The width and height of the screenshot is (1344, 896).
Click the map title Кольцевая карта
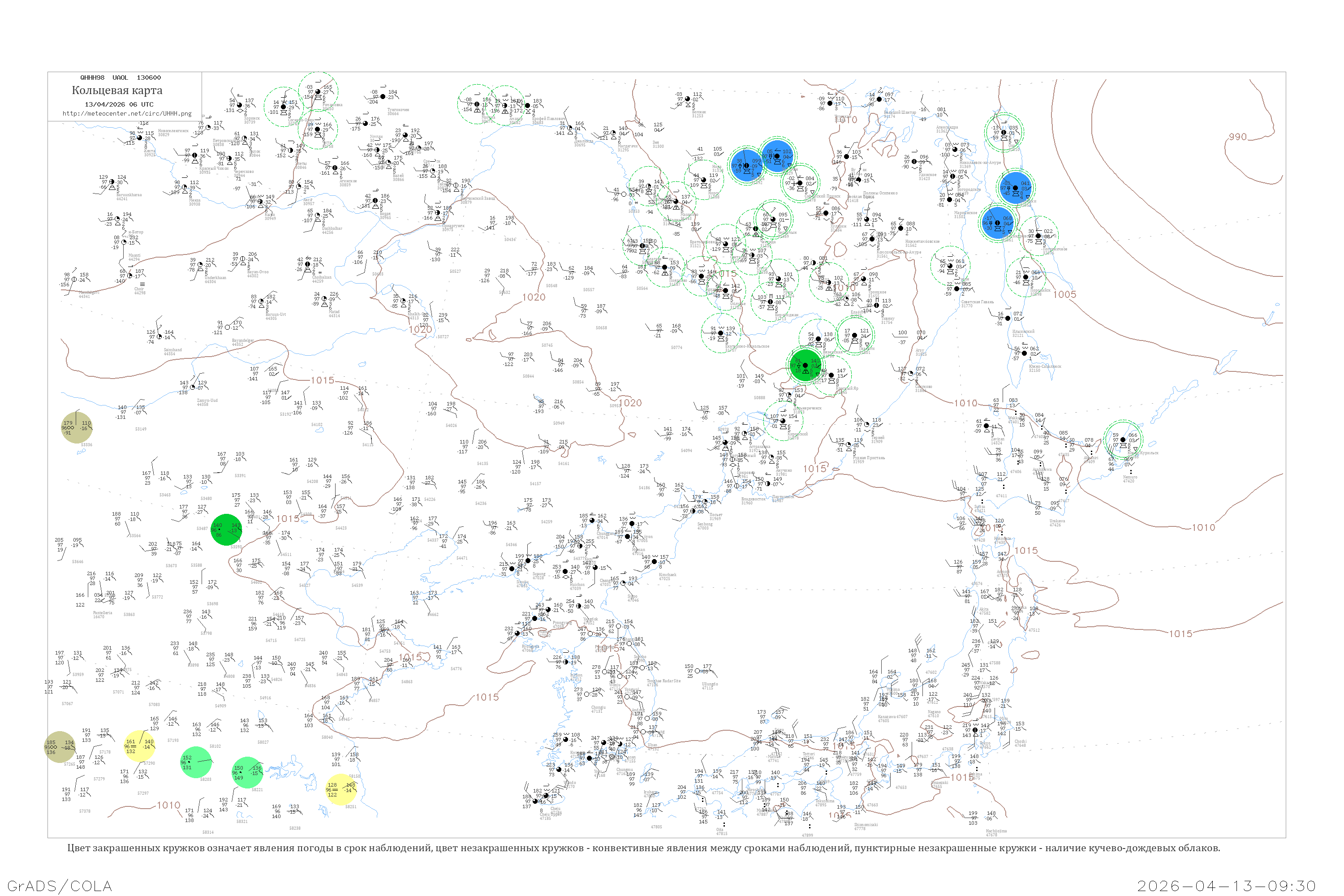point(117,90)
